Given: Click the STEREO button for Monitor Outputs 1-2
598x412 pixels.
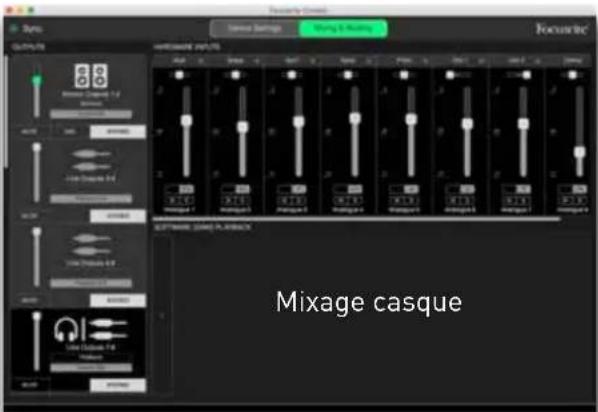Looking at the screenshot, I should pos(118,132).
